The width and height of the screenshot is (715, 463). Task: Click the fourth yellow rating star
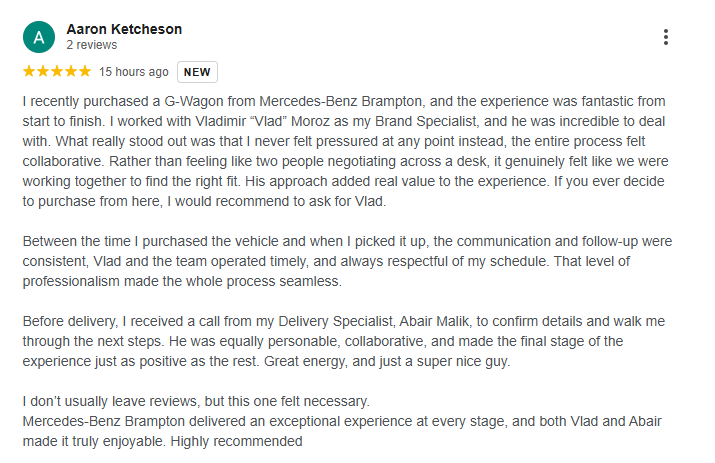[x=68, y=72]
